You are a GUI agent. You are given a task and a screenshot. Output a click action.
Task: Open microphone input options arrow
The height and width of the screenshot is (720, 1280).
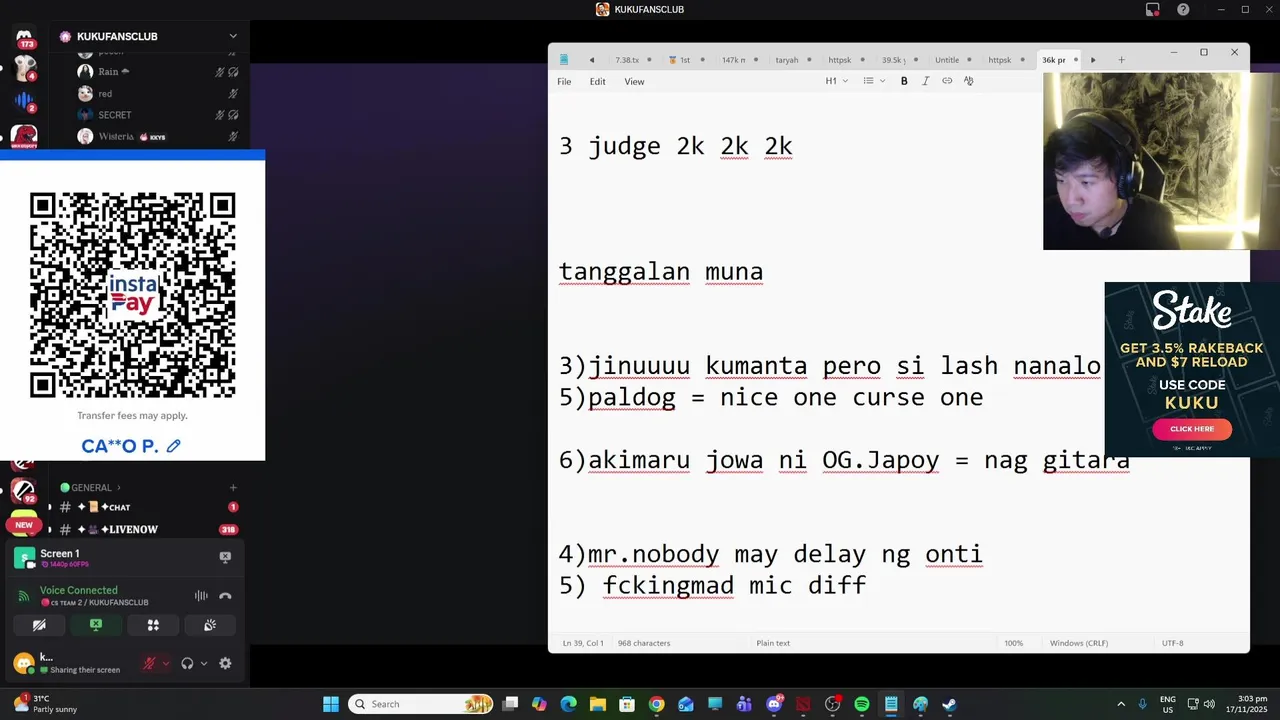166,663
